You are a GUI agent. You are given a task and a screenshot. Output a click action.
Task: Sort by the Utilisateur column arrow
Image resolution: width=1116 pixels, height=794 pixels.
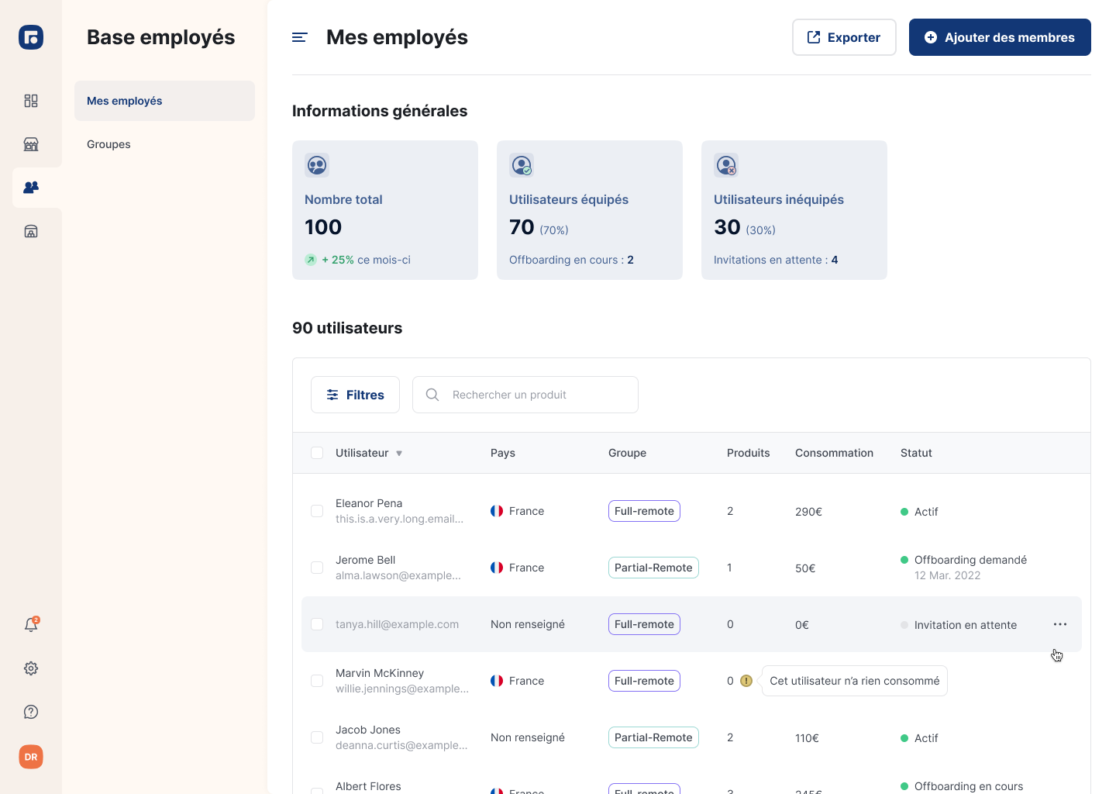399,454
